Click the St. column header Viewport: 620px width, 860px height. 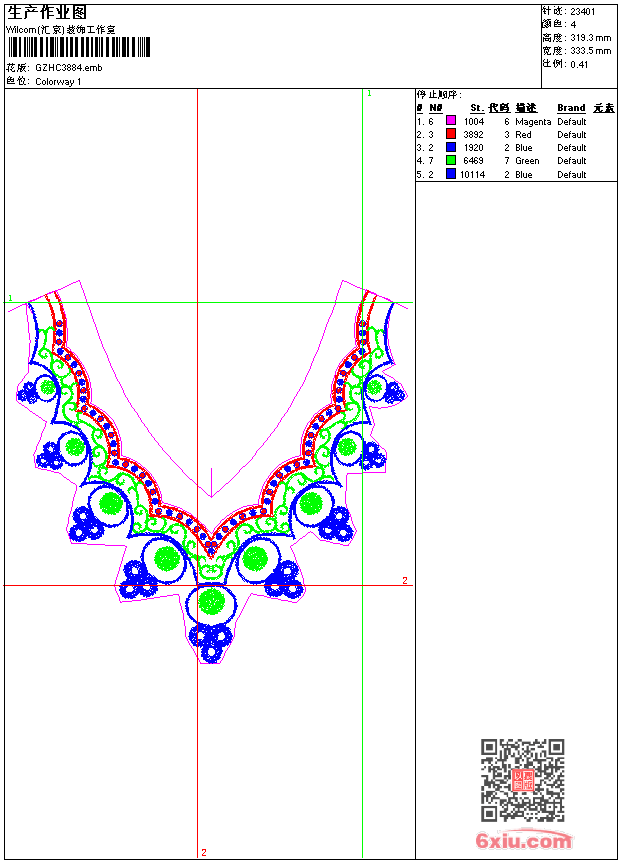pyautogui.click(x=477, y=108)
